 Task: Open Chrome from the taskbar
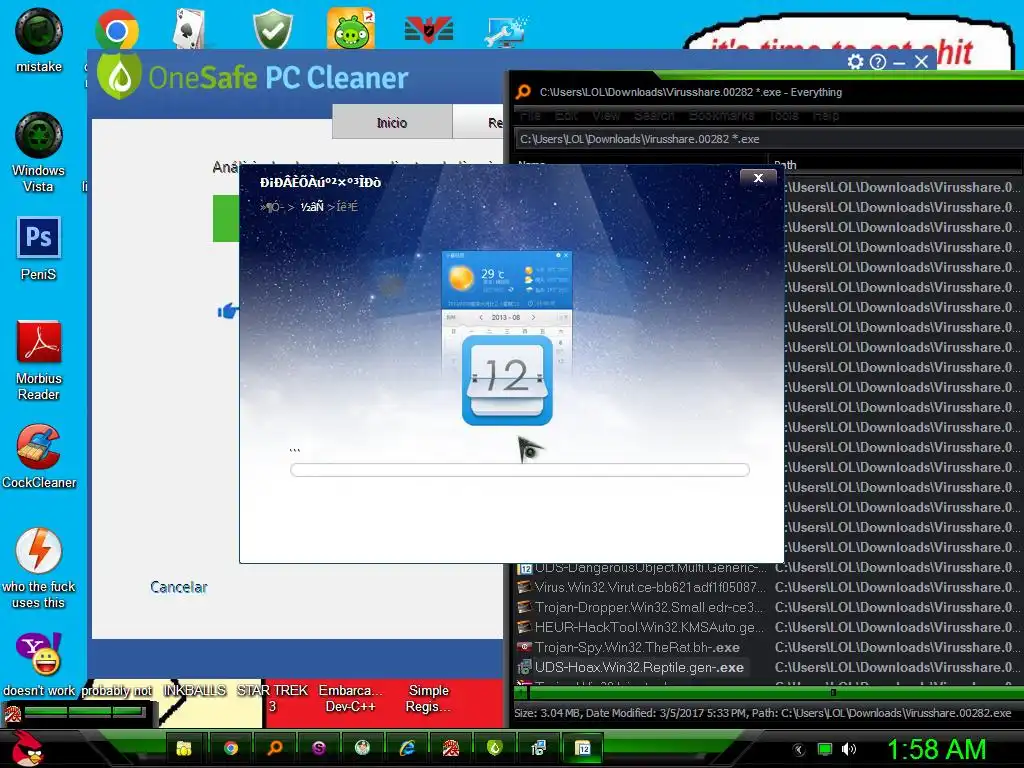pyautogui.click(x=231, y=748)
